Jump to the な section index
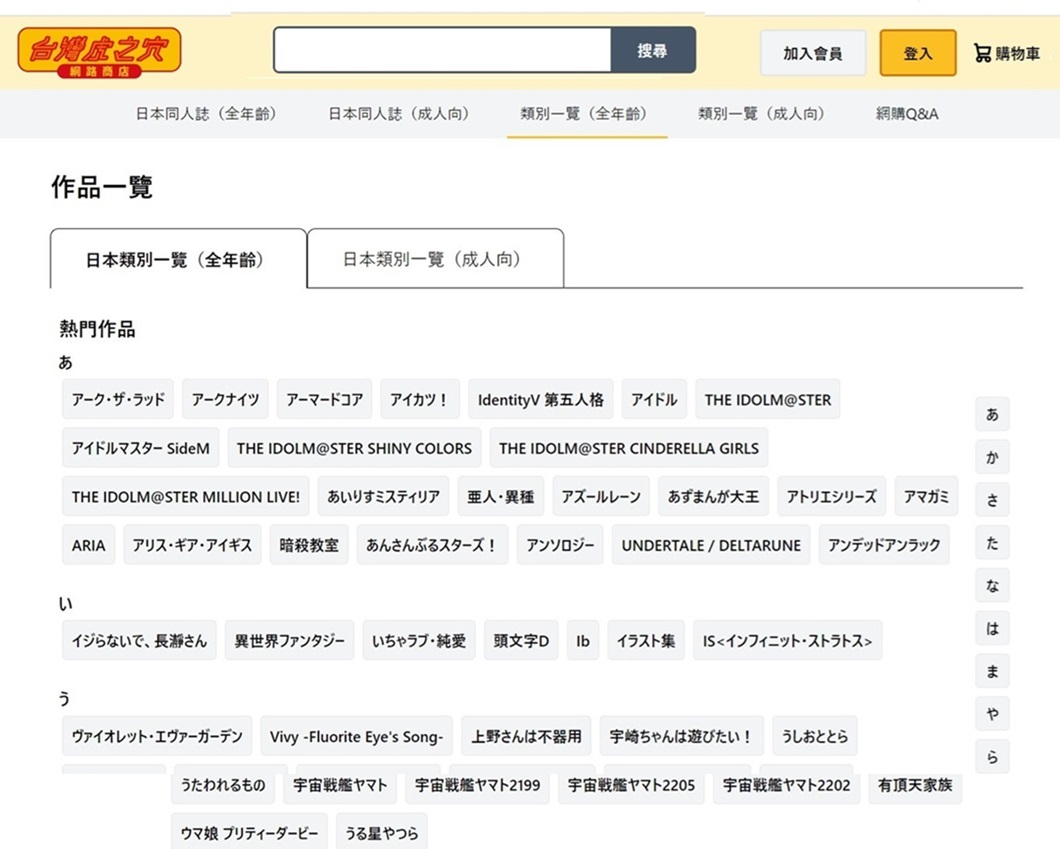This screenshot has height=849, width=1060. 991,585
